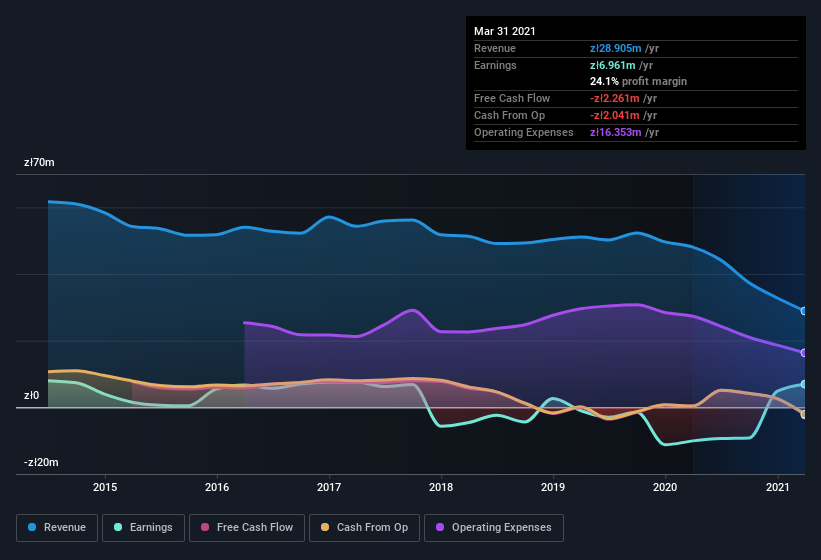Hide the Free Cash Flow series

coord(246,527)
